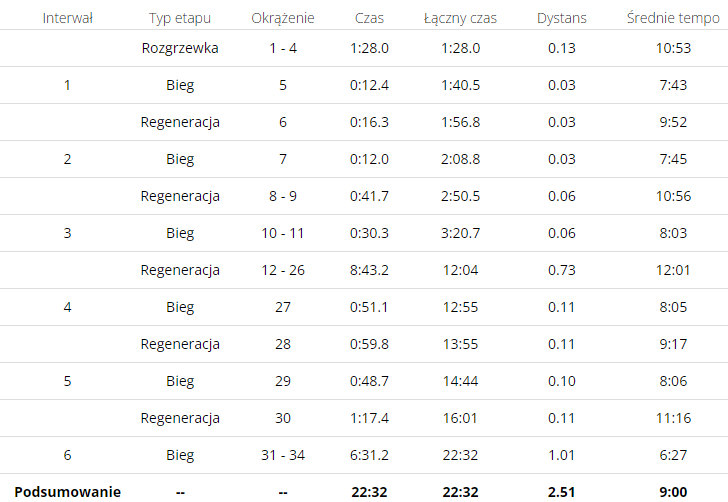Click the 11:16 average pace cell
This screenshot has width=728, height=502.
click(673, 418)
